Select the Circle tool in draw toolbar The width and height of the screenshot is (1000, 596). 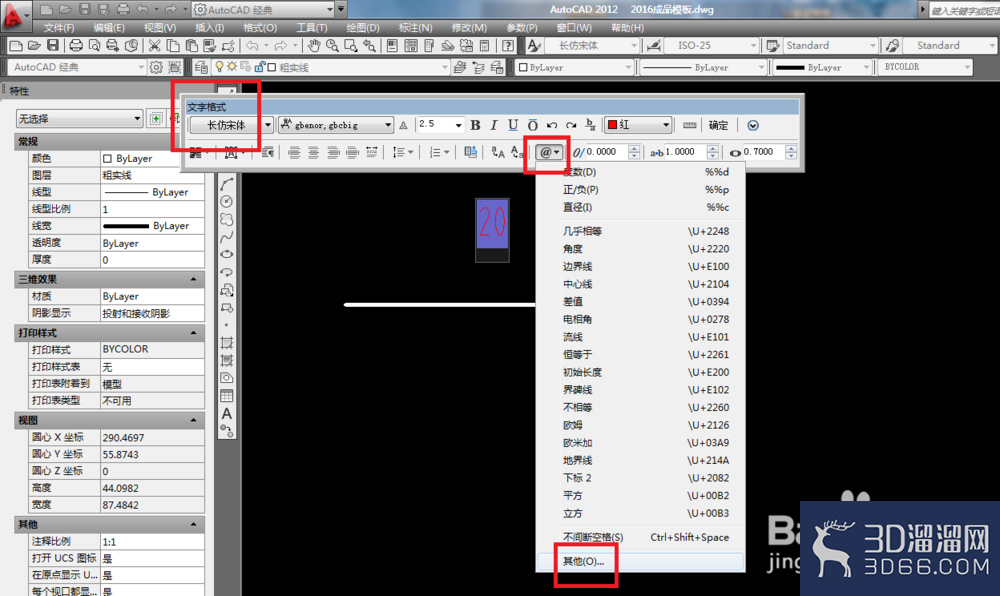tap(226, 201)
